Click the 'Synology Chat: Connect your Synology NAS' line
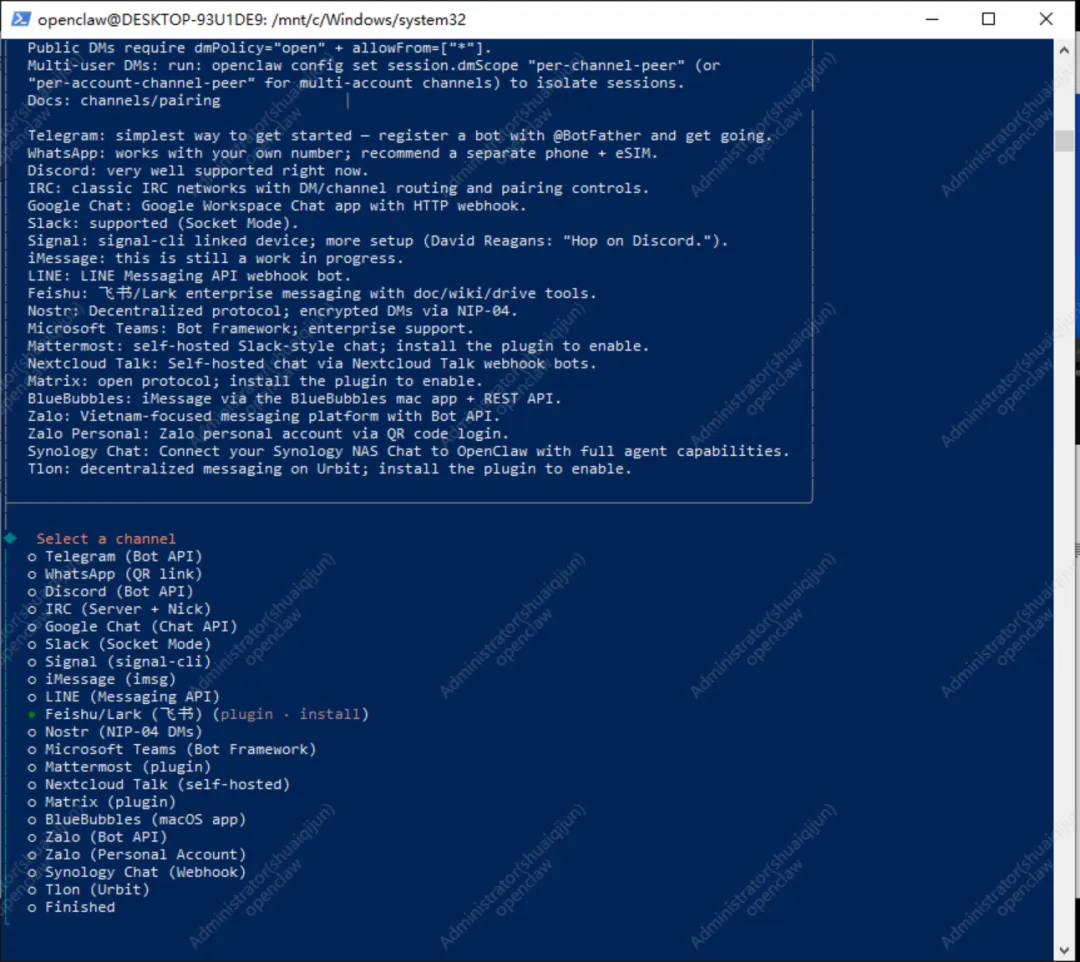 (x=408, y=452)
